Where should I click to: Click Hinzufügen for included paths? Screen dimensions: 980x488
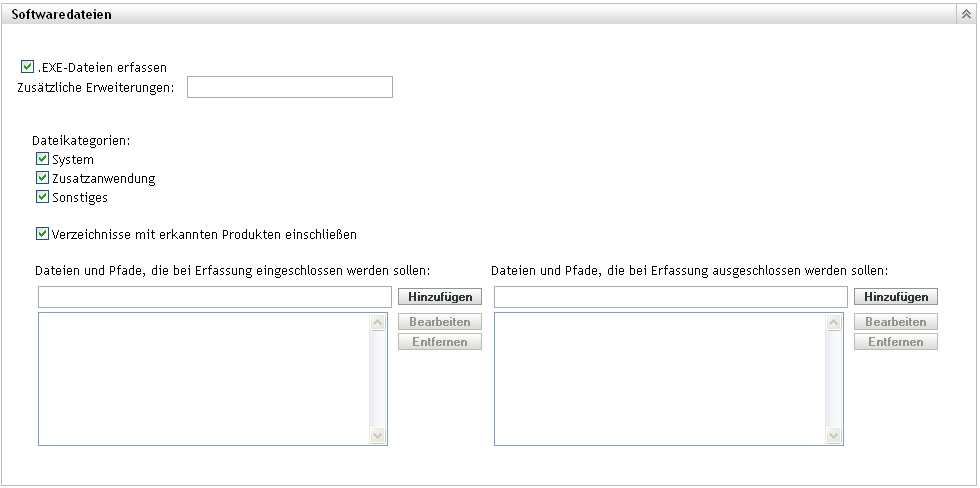(x=440, y=297)
